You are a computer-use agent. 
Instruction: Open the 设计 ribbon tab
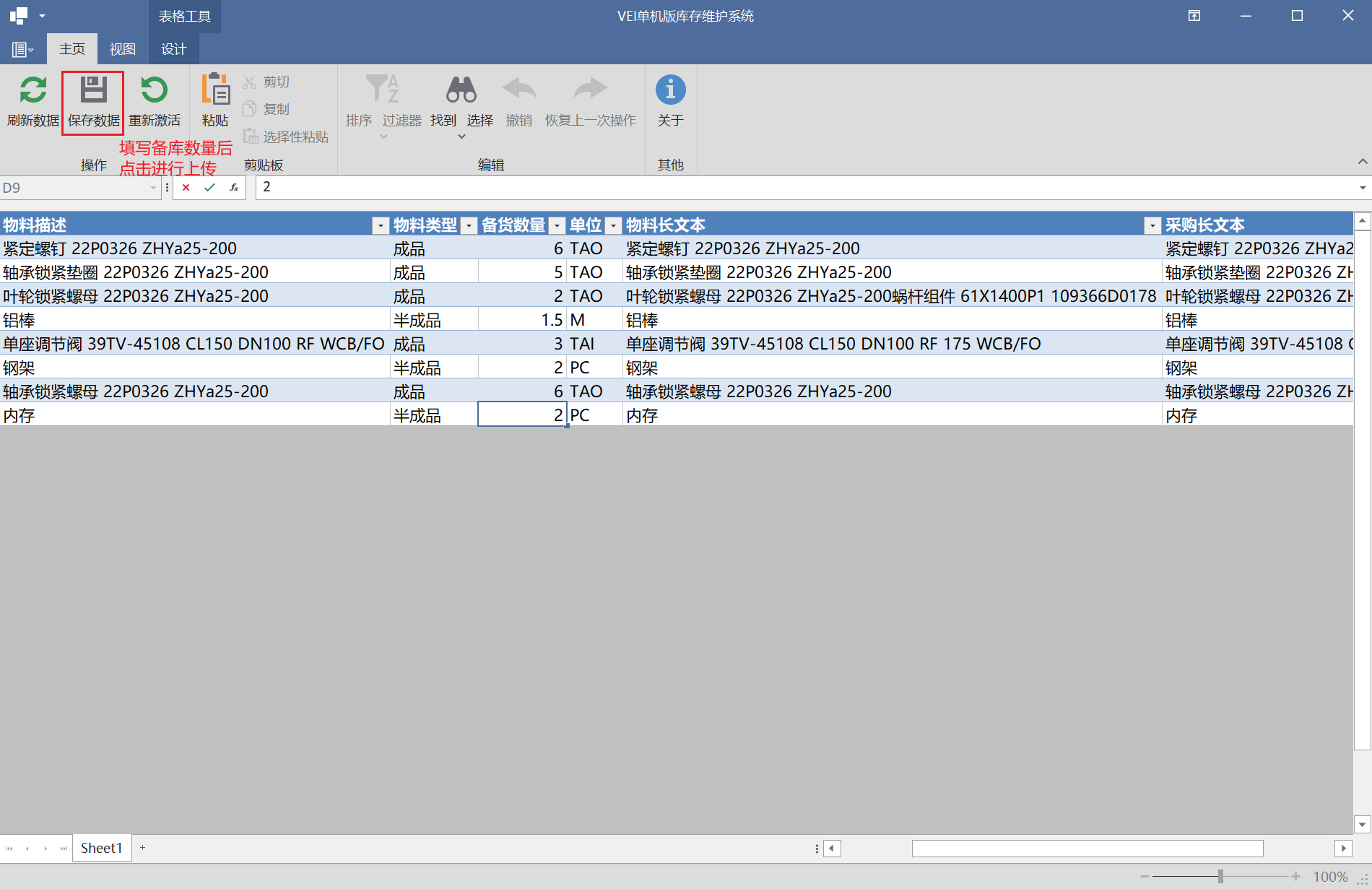point(173,49)
